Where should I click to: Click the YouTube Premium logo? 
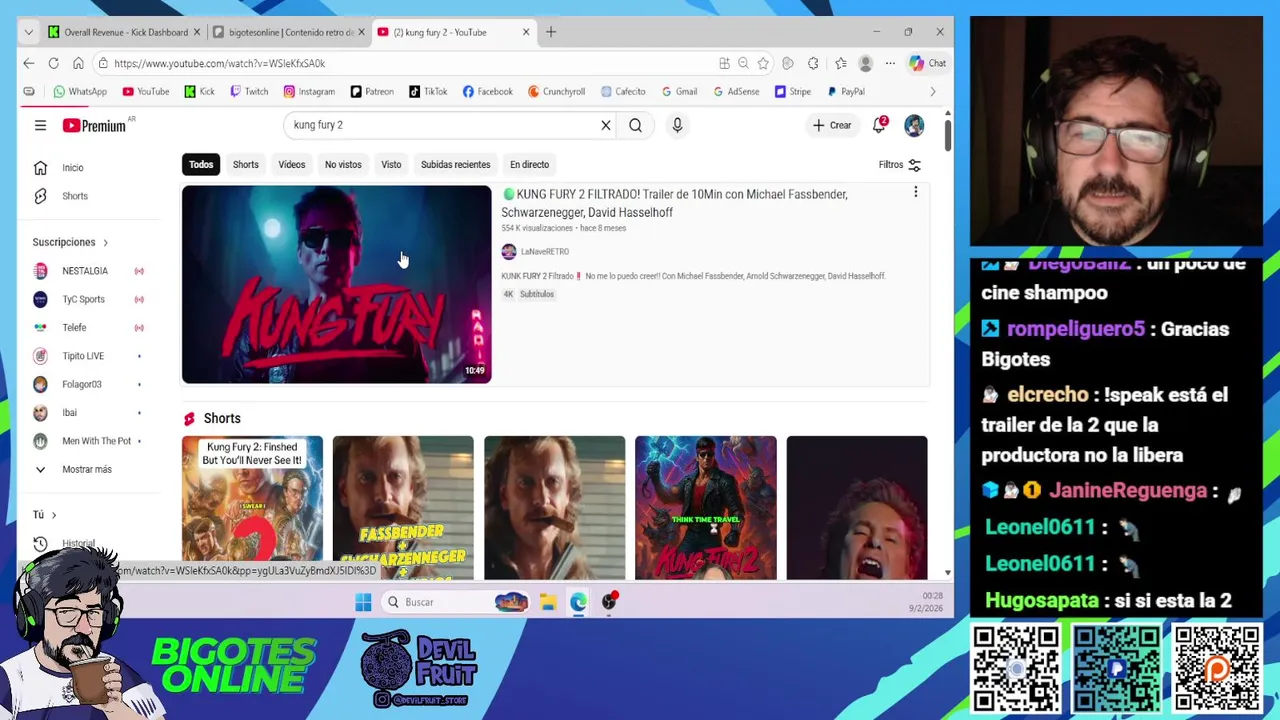click(95, 125)
